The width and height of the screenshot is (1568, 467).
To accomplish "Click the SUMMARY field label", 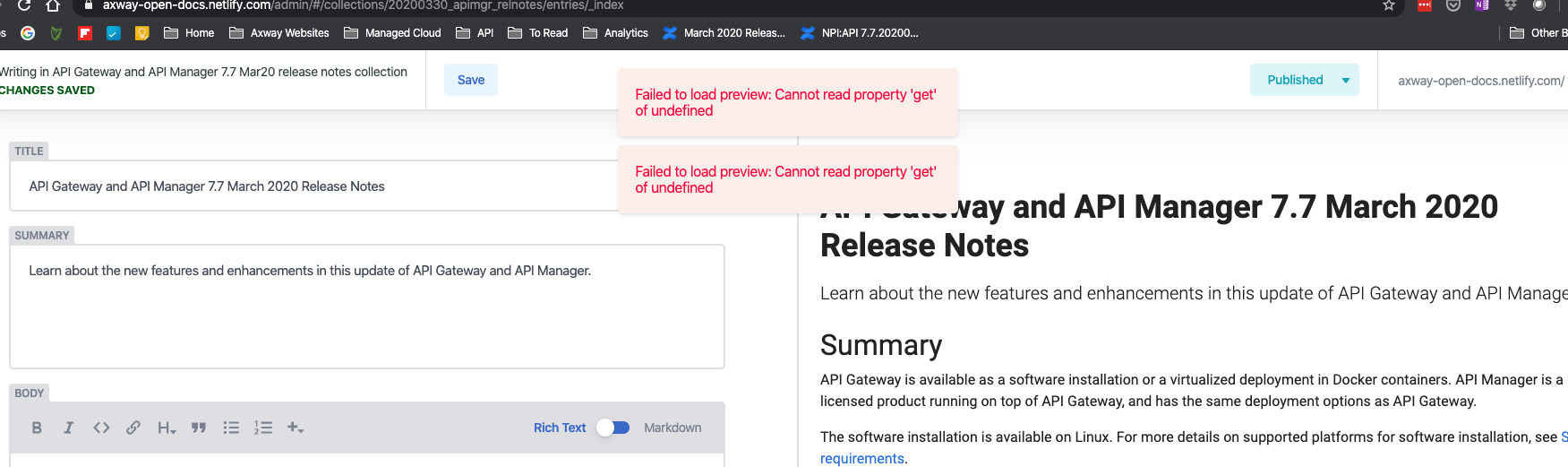I will coord(42,236).
